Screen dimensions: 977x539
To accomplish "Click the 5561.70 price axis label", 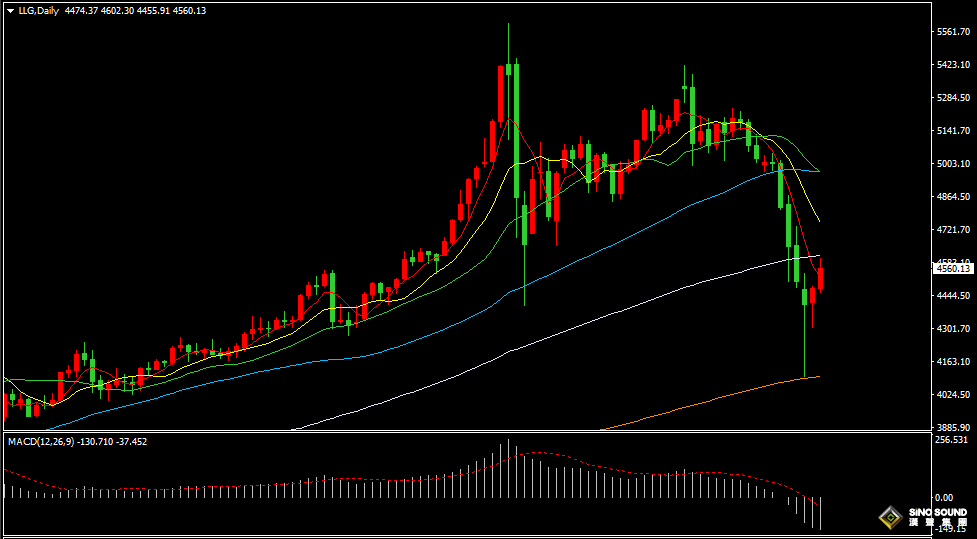I will point(953,32).
